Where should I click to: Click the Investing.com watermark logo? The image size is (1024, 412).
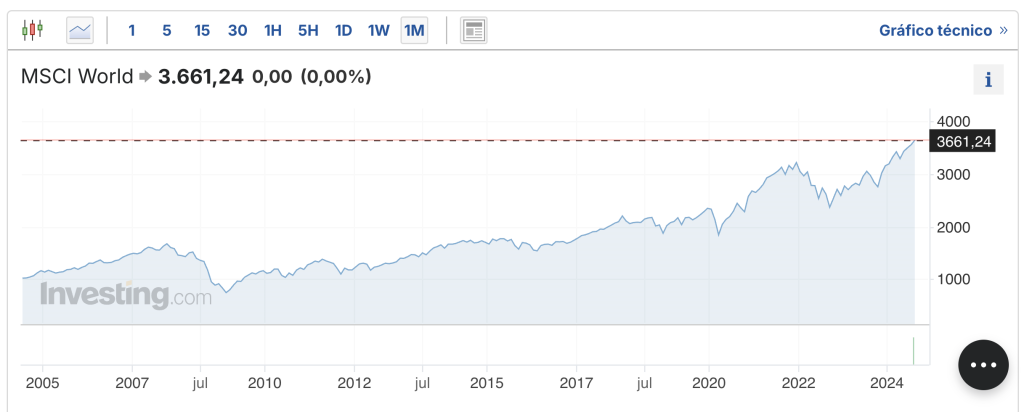point(126,296)
